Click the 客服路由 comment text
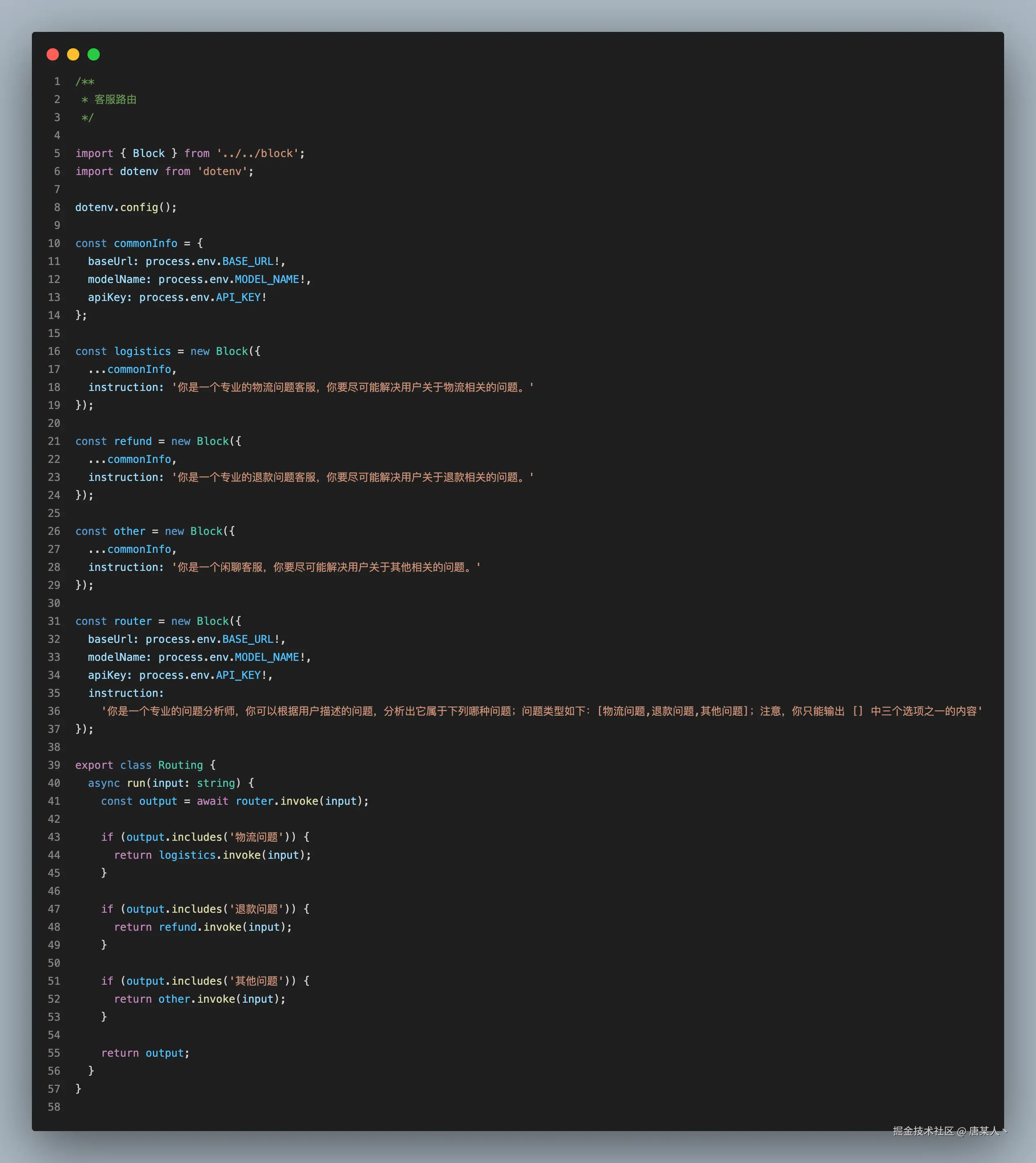This screenshot has height=1163, width=1036. pyautogui.click(x=115, y=100)
